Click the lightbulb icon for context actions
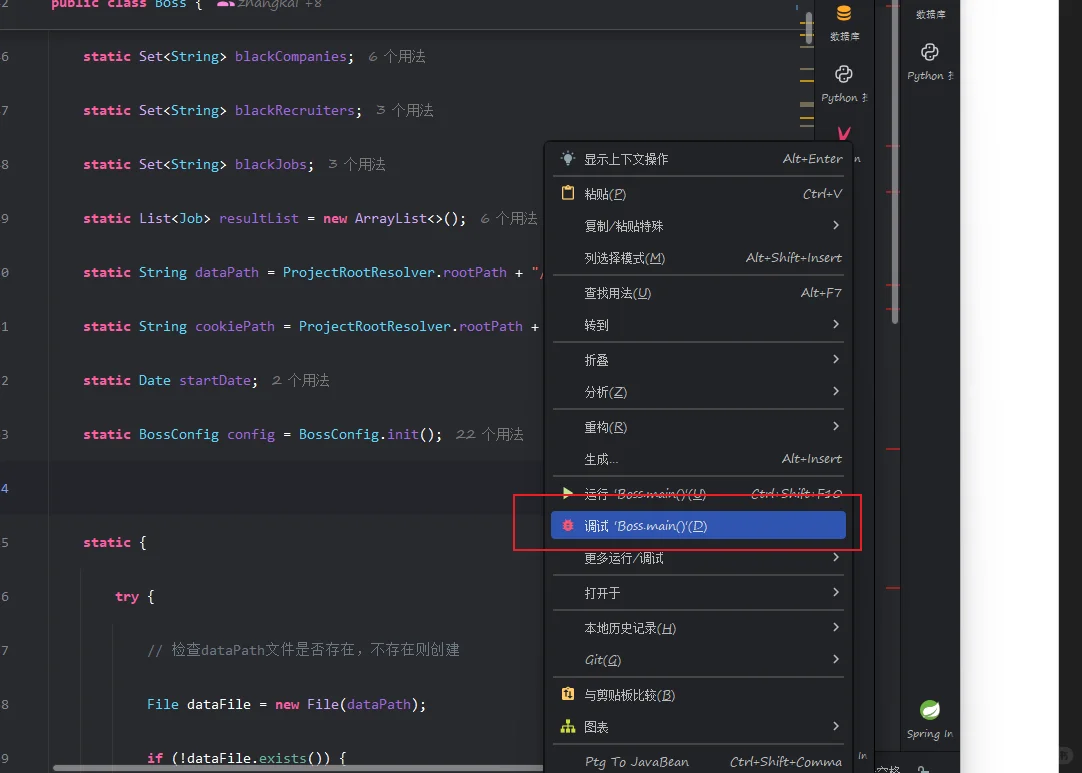Screen dimensions: 1082x773 [567, 158]
